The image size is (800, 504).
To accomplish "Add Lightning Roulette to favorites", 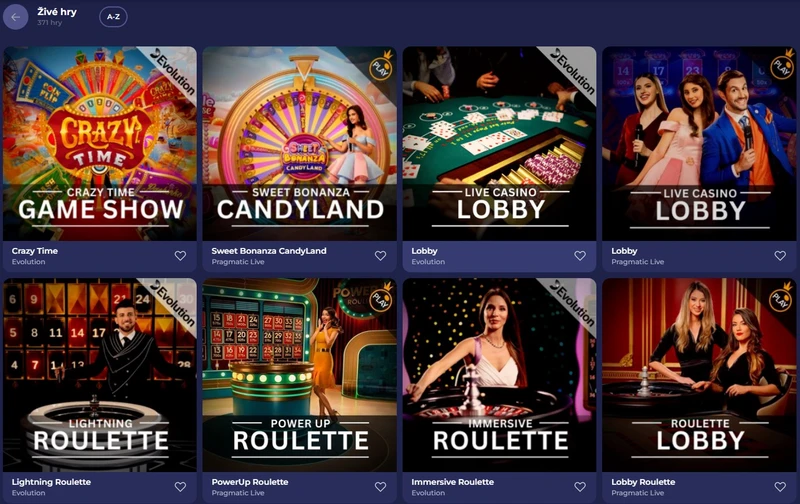I will tap(181, 487).
